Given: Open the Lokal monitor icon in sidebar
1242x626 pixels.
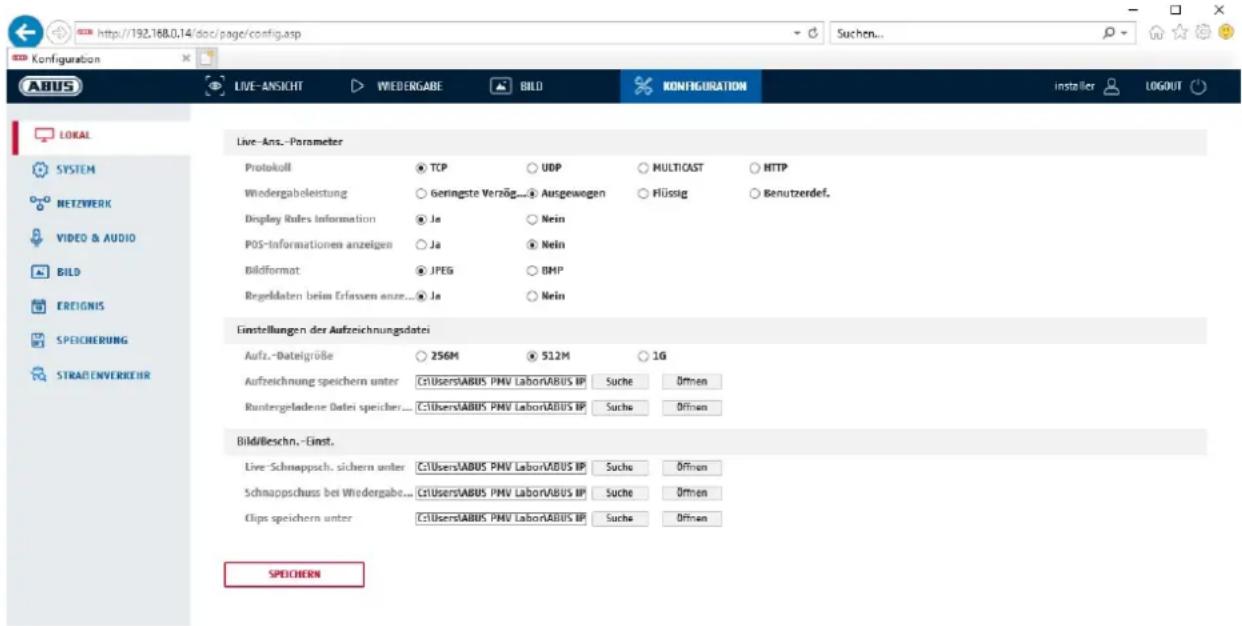Looking at the screenshot, I should pyautogui.click(x=44, y=135).
